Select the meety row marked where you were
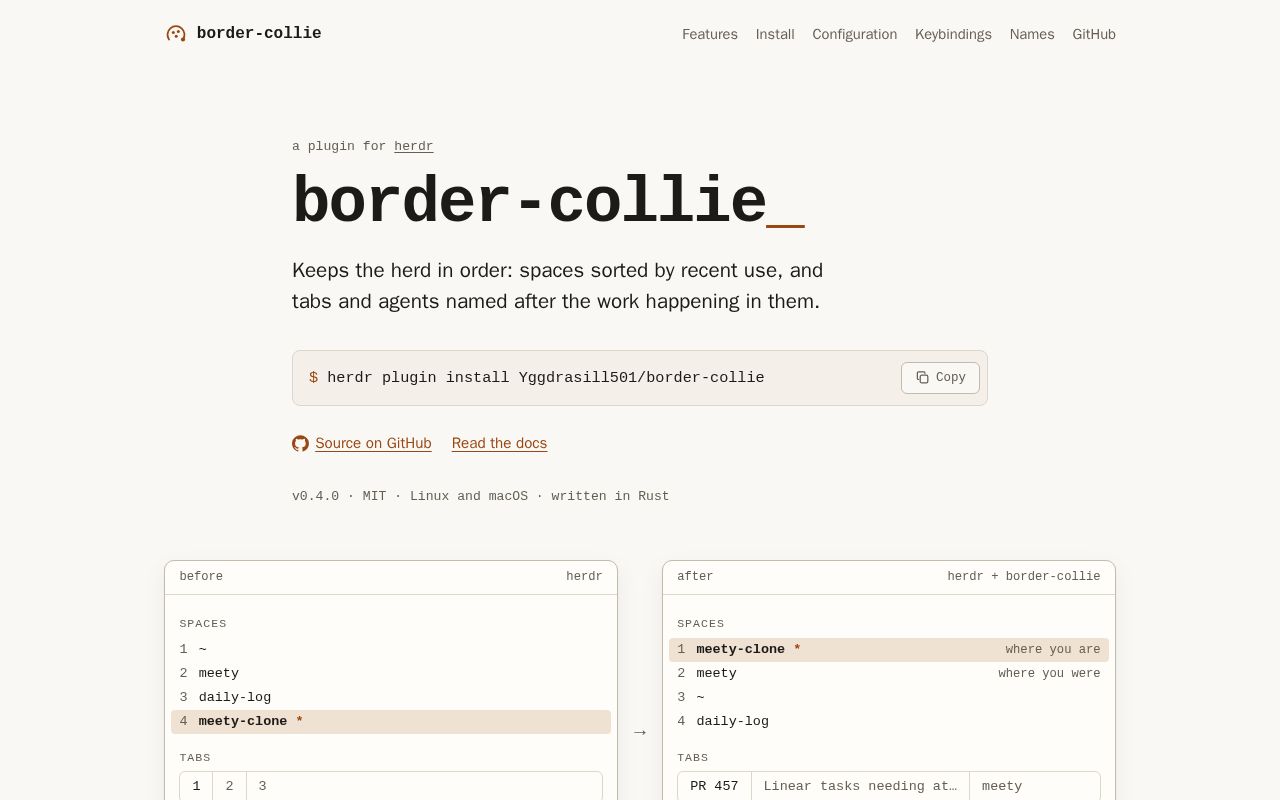This screenshot has width=1280, height=800. (889, 674)
